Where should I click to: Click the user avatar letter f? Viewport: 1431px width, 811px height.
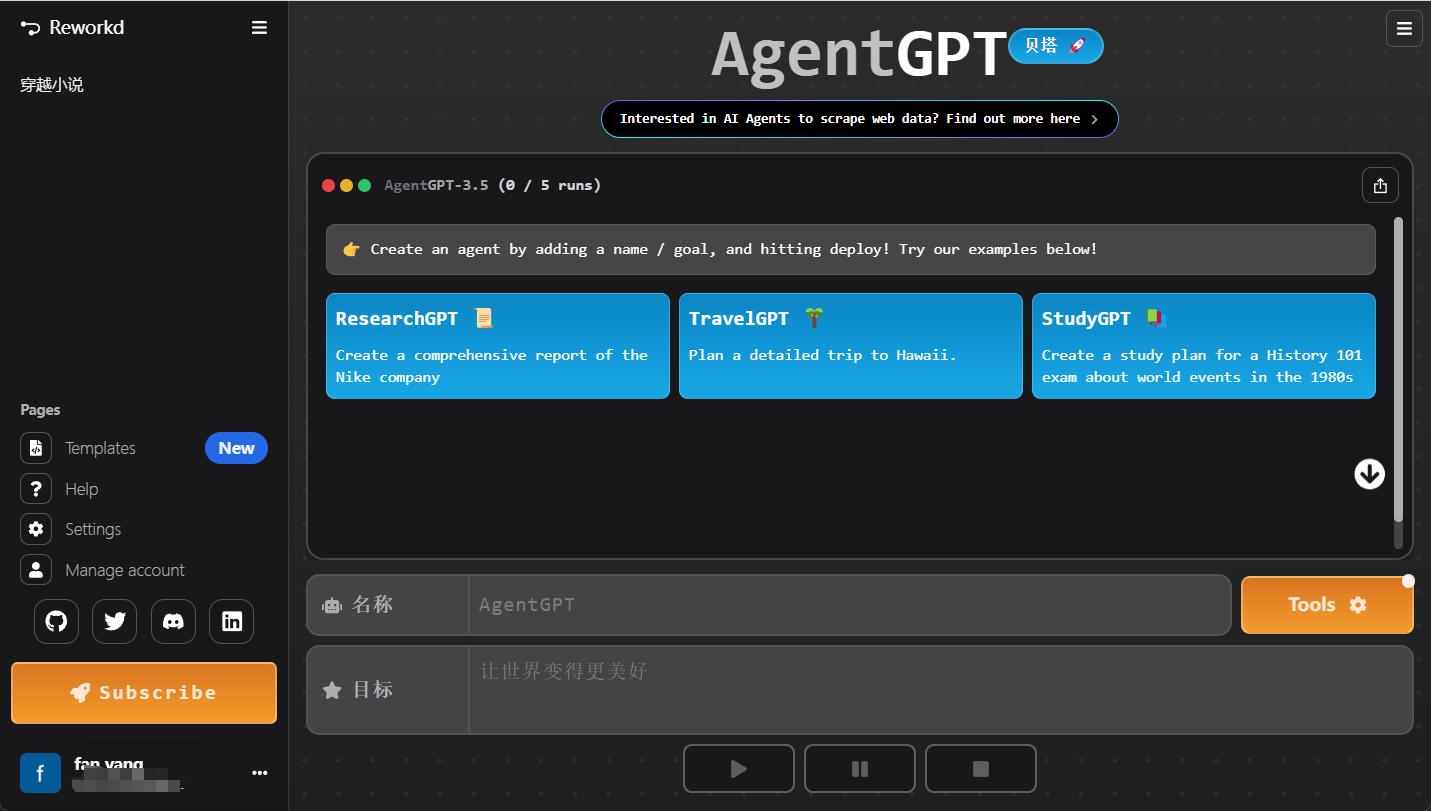(x=40, y=773)
